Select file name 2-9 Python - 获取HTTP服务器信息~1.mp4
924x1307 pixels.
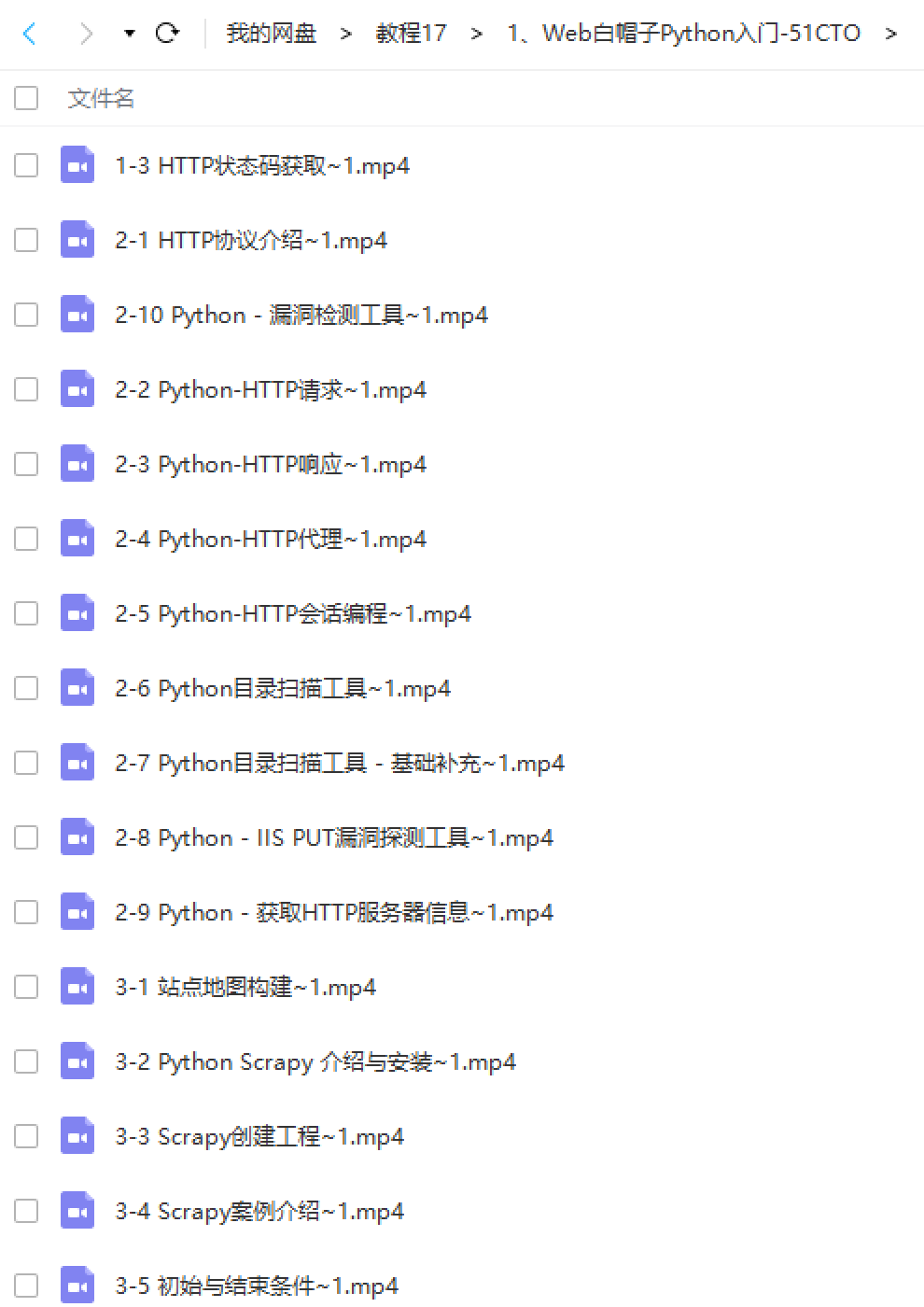point(334,913)
